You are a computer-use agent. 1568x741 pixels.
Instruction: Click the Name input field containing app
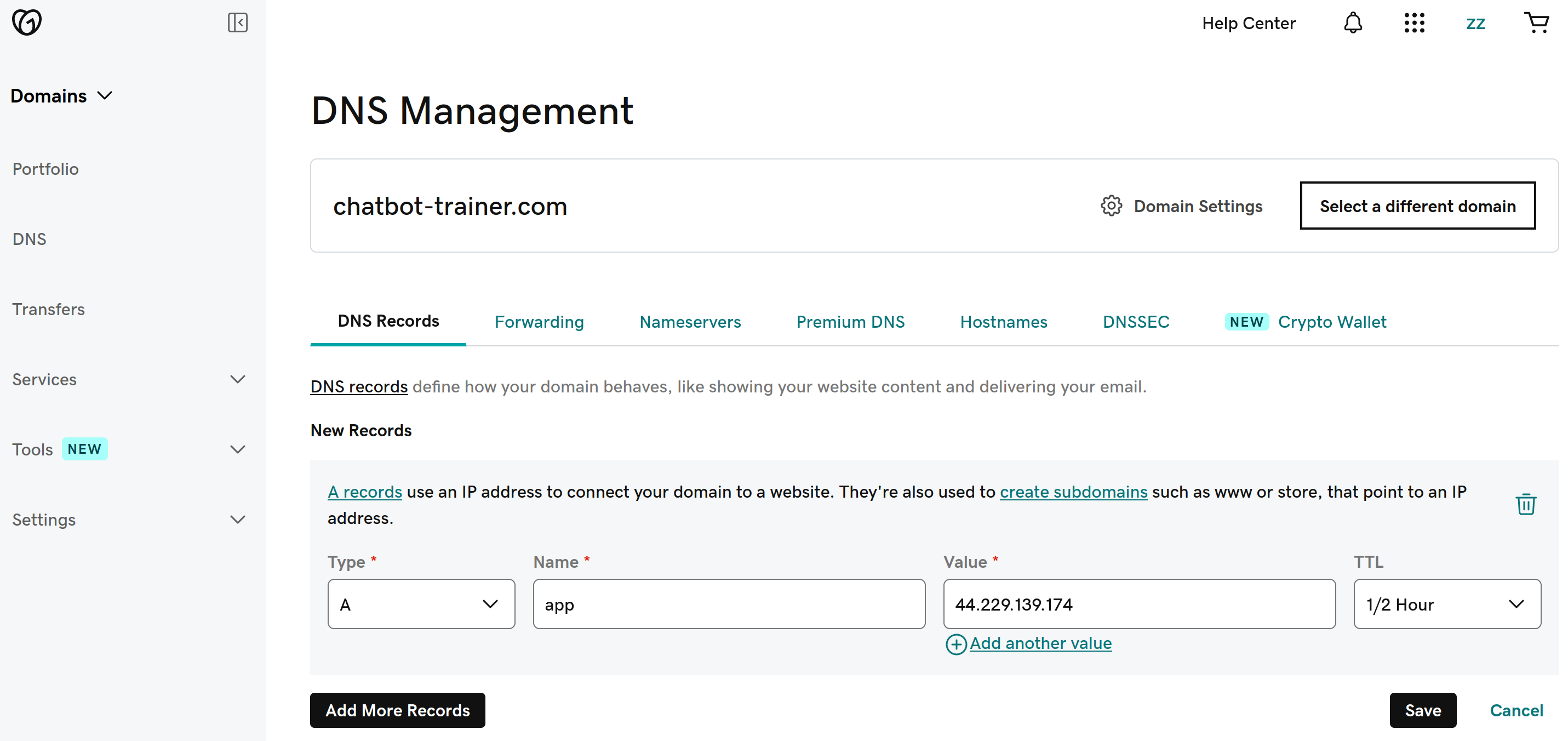(729, 604)
